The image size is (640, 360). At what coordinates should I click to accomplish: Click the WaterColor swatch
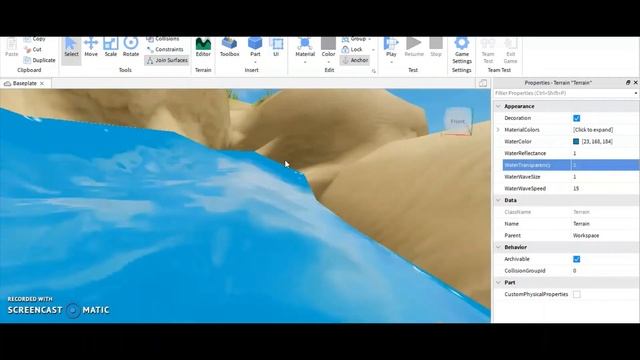pyautogui.click(x=576, y=142)
